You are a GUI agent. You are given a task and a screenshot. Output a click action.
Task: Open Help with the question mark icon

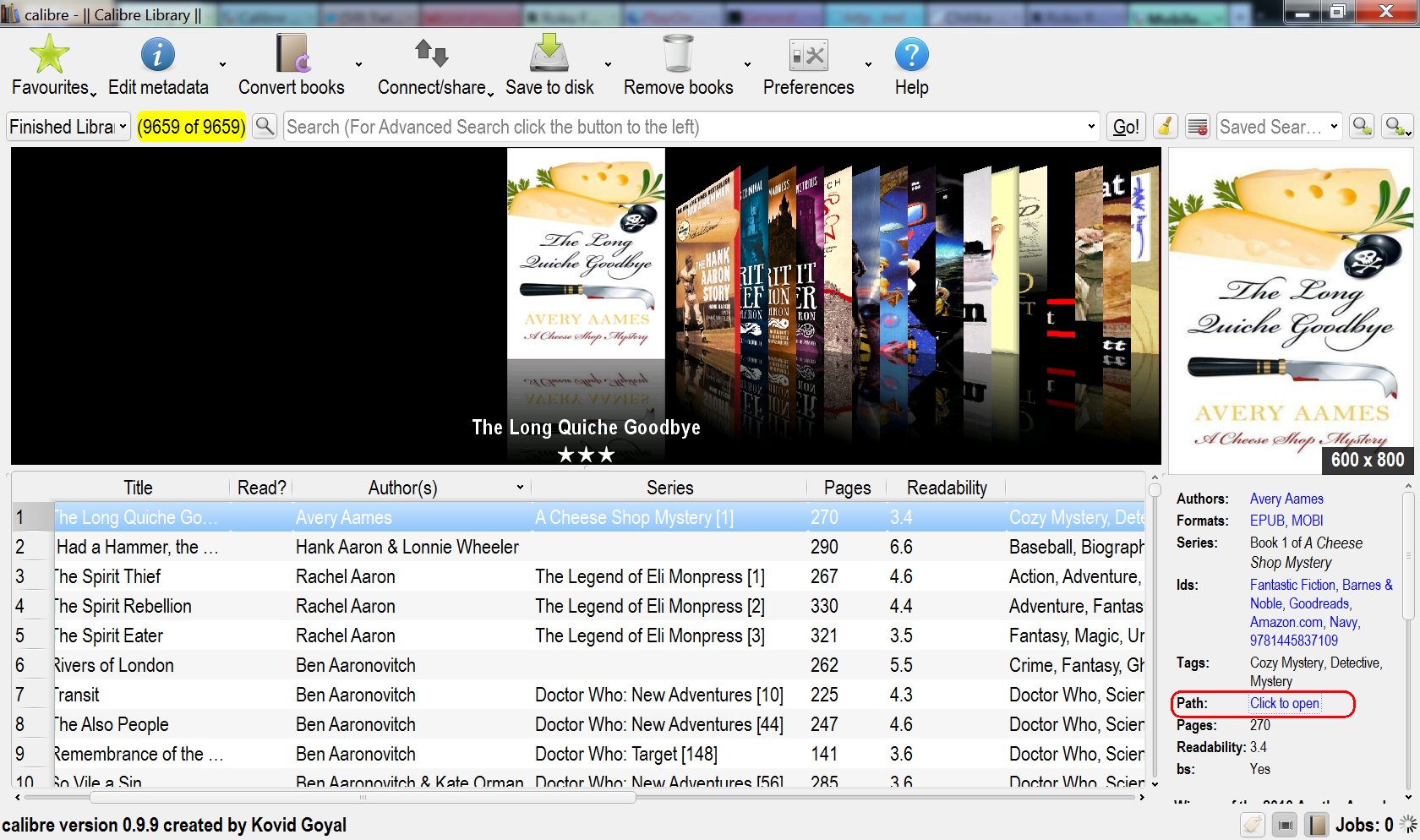pyautogui.click(x=911, y=54)
